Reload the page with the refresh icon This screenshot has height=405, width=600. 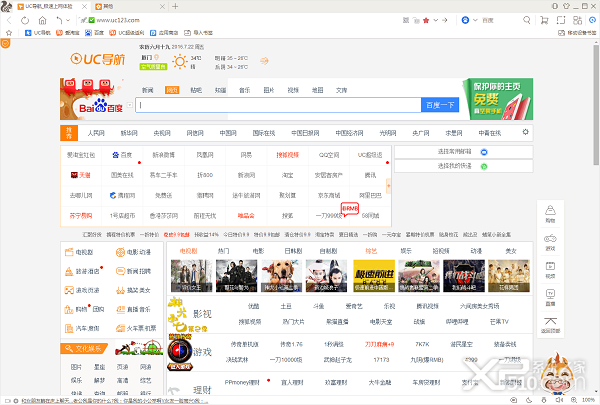click(x=25, y=20)
